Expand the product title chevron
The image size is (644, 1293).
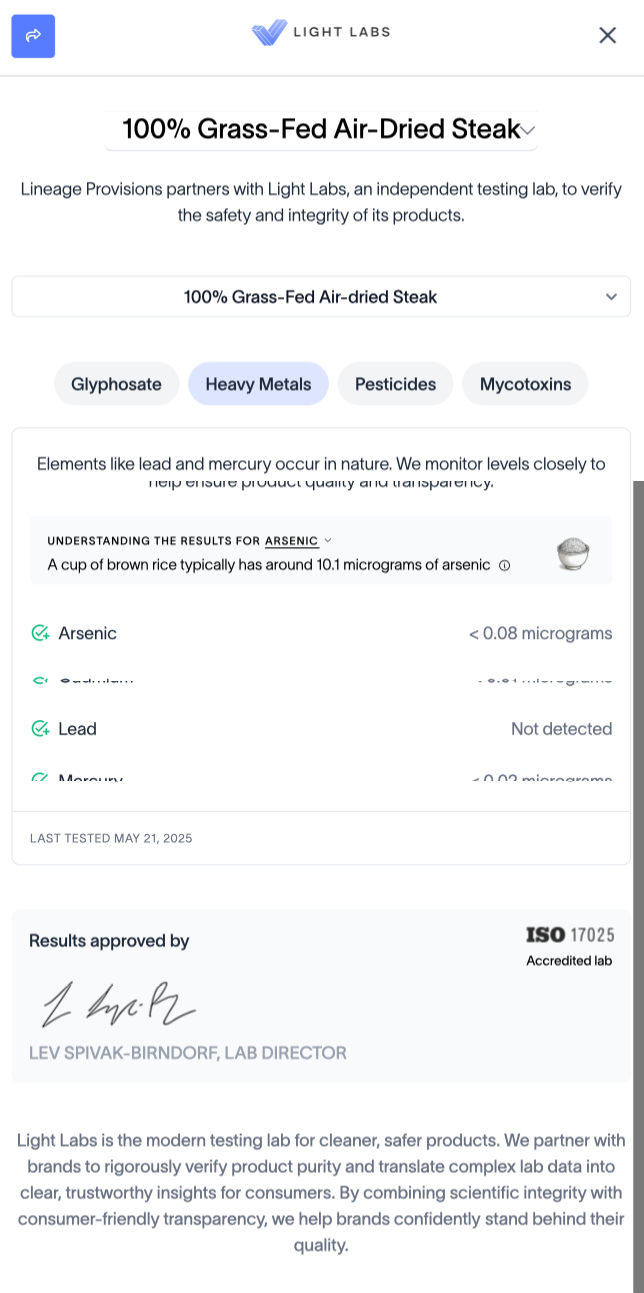click(x=529, y=130)
